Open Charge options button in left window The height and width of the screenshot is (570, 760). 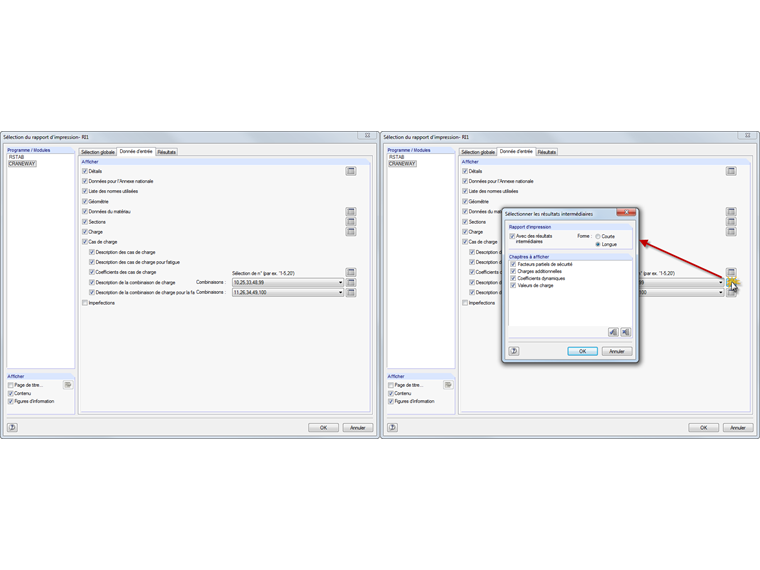click(351, 232)
